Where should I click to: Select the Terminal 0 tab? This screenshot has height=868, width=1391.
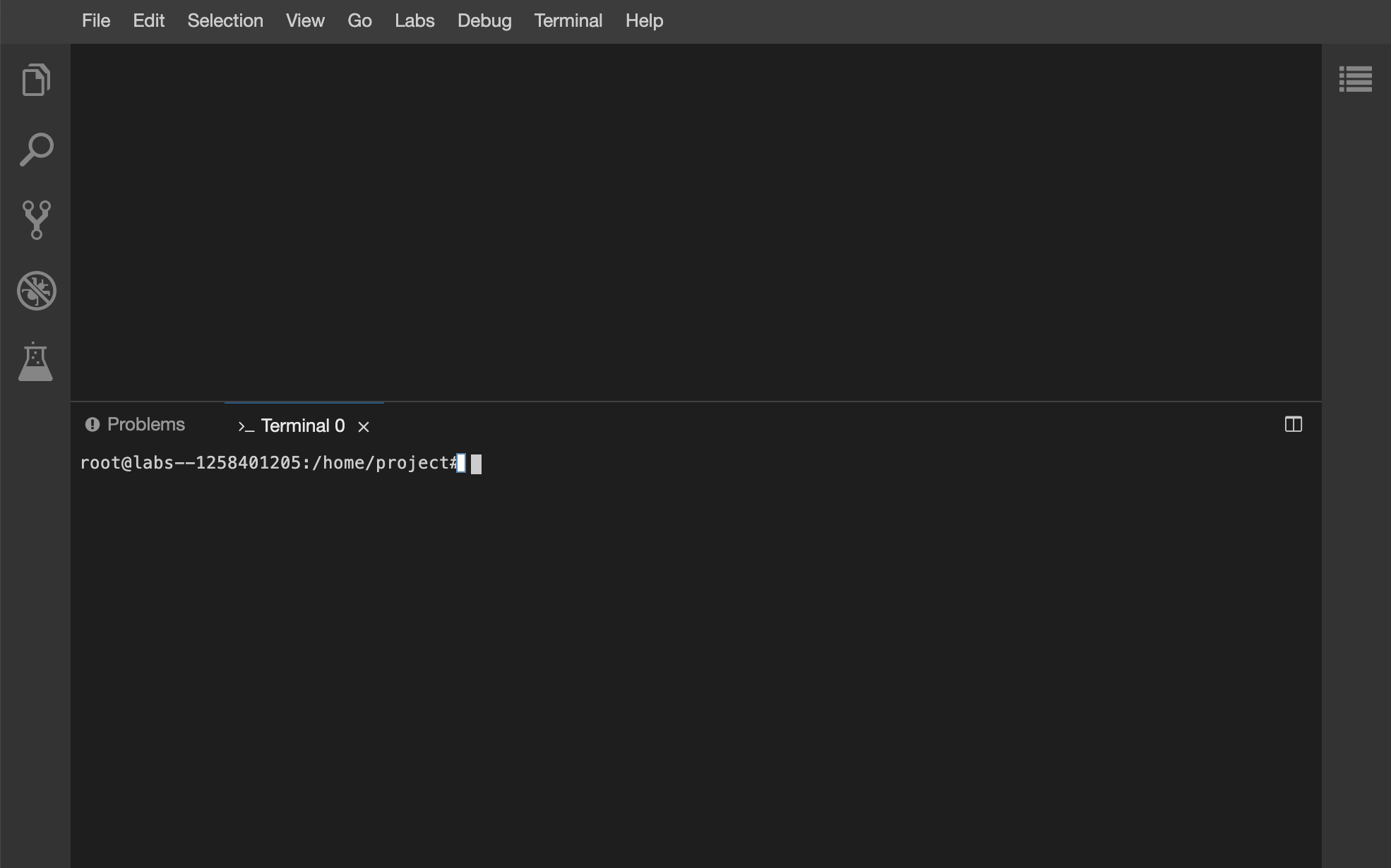pyautogui.click(x=303, y=426)
